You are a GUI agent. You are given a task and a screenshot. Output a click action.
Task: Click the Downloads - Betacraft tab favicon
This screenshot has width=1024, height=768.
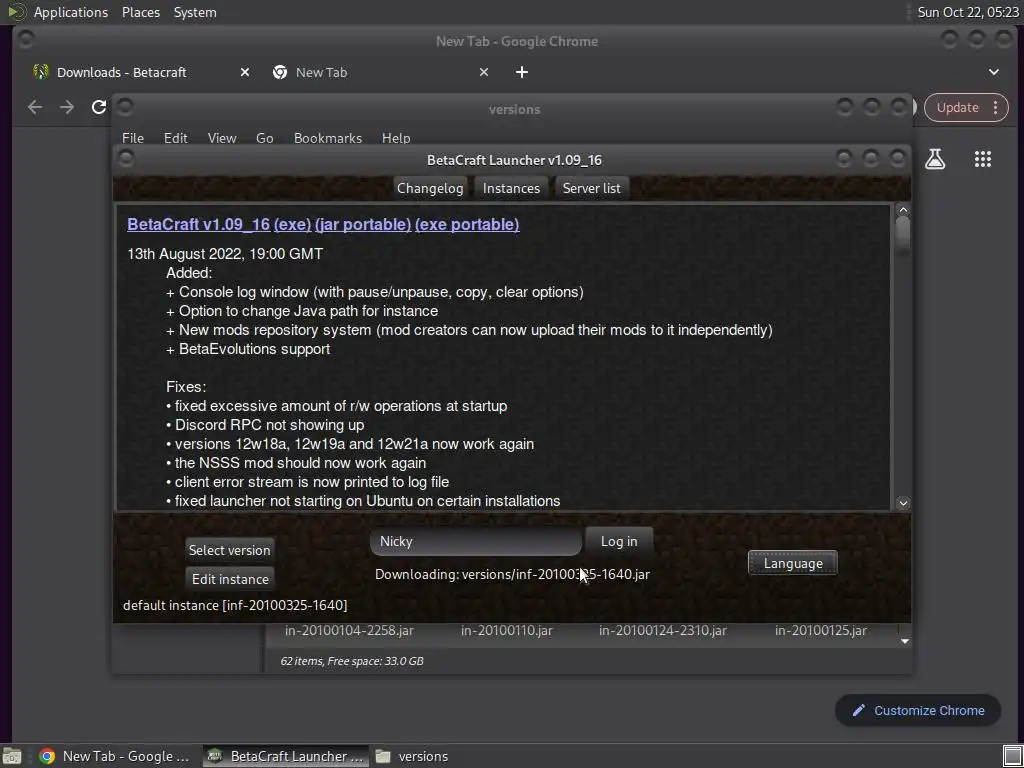tap(41, 72)
